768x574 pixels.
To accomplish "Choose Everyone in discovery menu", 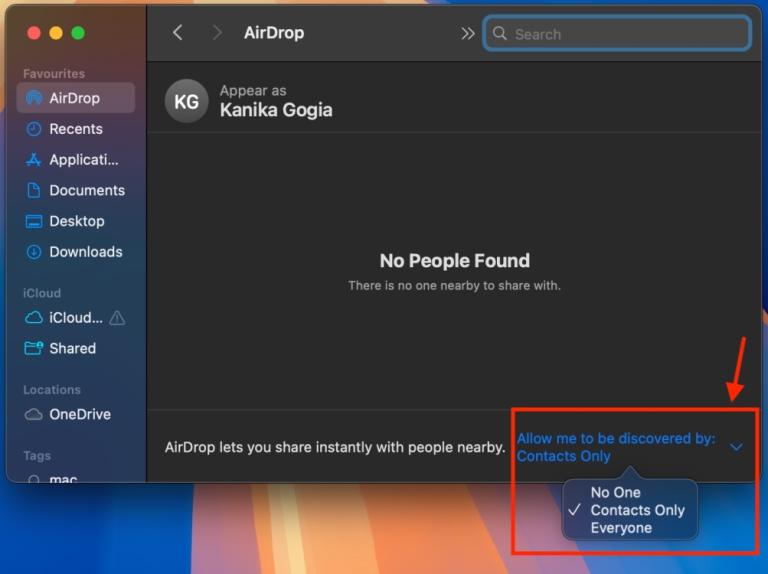I will 621,528.
